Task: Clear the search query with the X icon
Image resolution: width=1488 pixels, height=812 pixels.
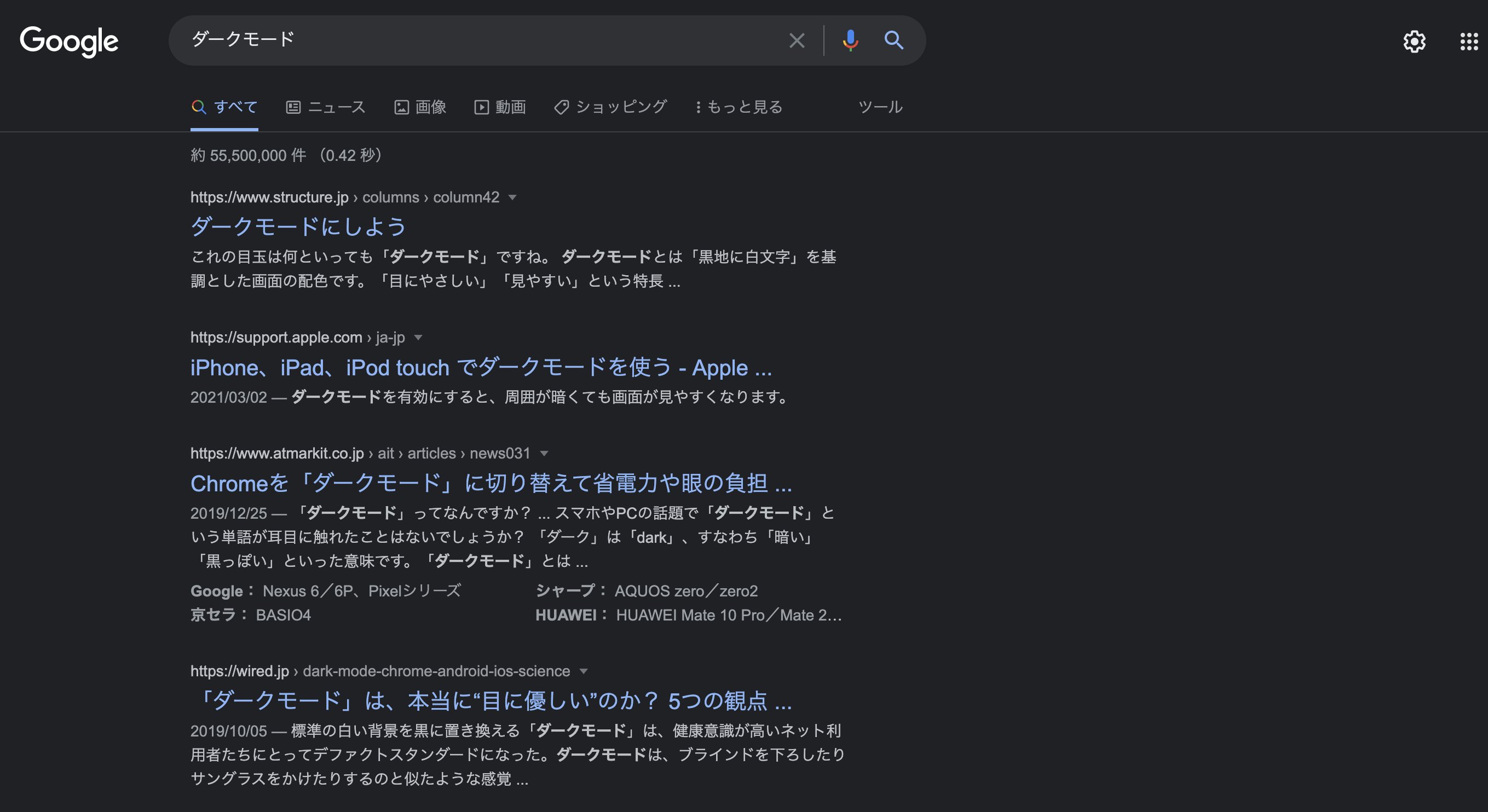Action: 797,40
